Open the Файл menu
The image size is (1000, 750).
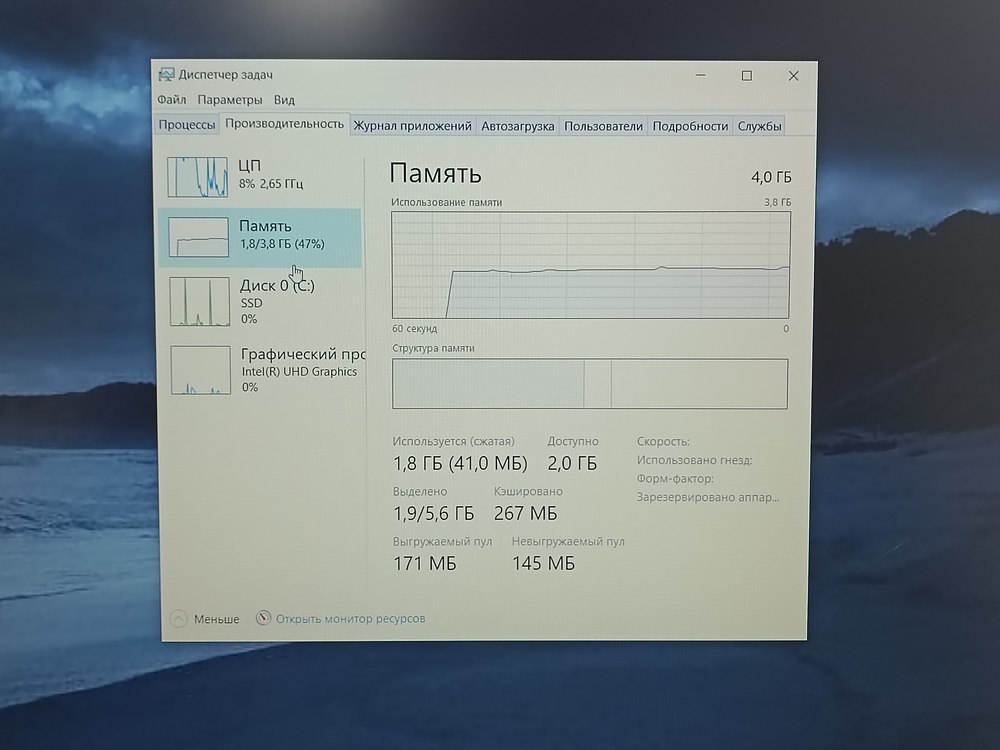[x=171, y=100]
